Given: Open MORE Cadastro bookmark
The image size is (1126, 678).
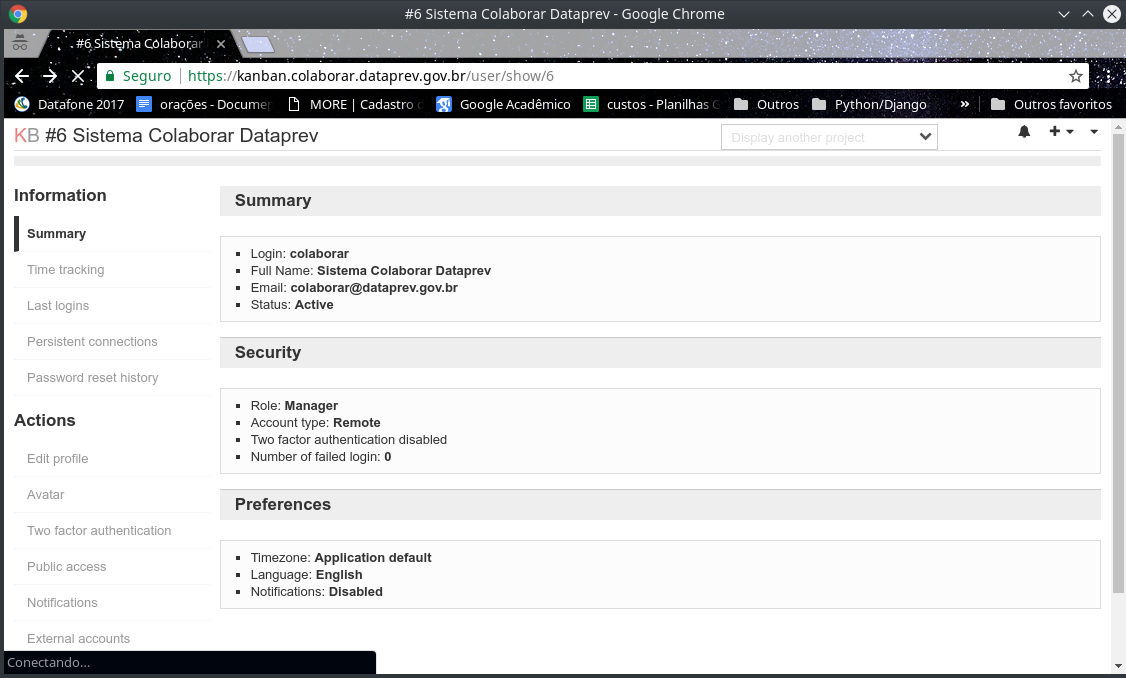Looking at the screenshot, I should click(355, 104).
